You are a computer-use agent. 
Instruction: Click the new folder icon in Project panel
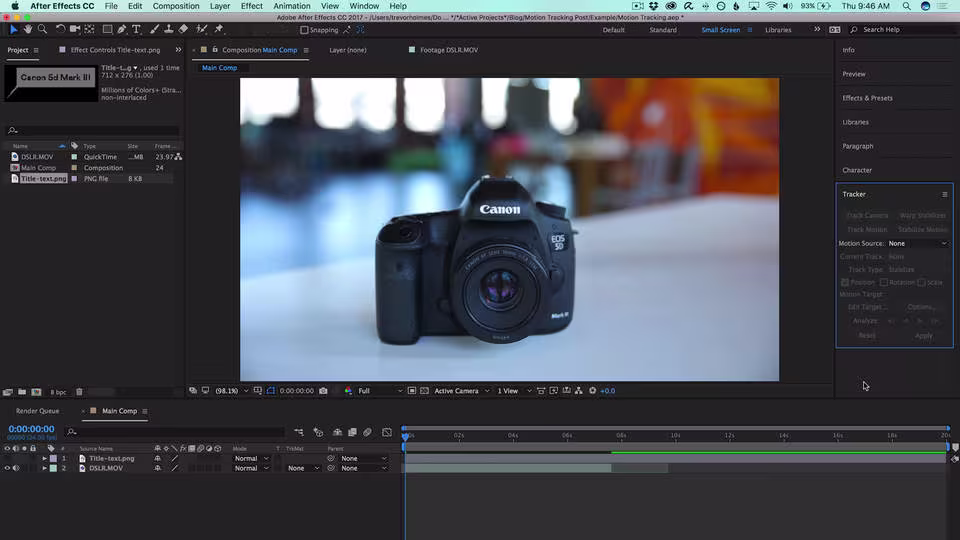pos(22,392)
